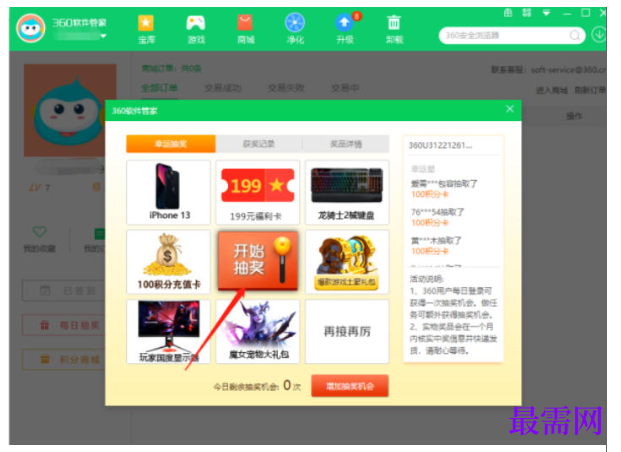Click the 100积分充值卡 prize tile
Viewport: 621px width, 452px height.
169,262
